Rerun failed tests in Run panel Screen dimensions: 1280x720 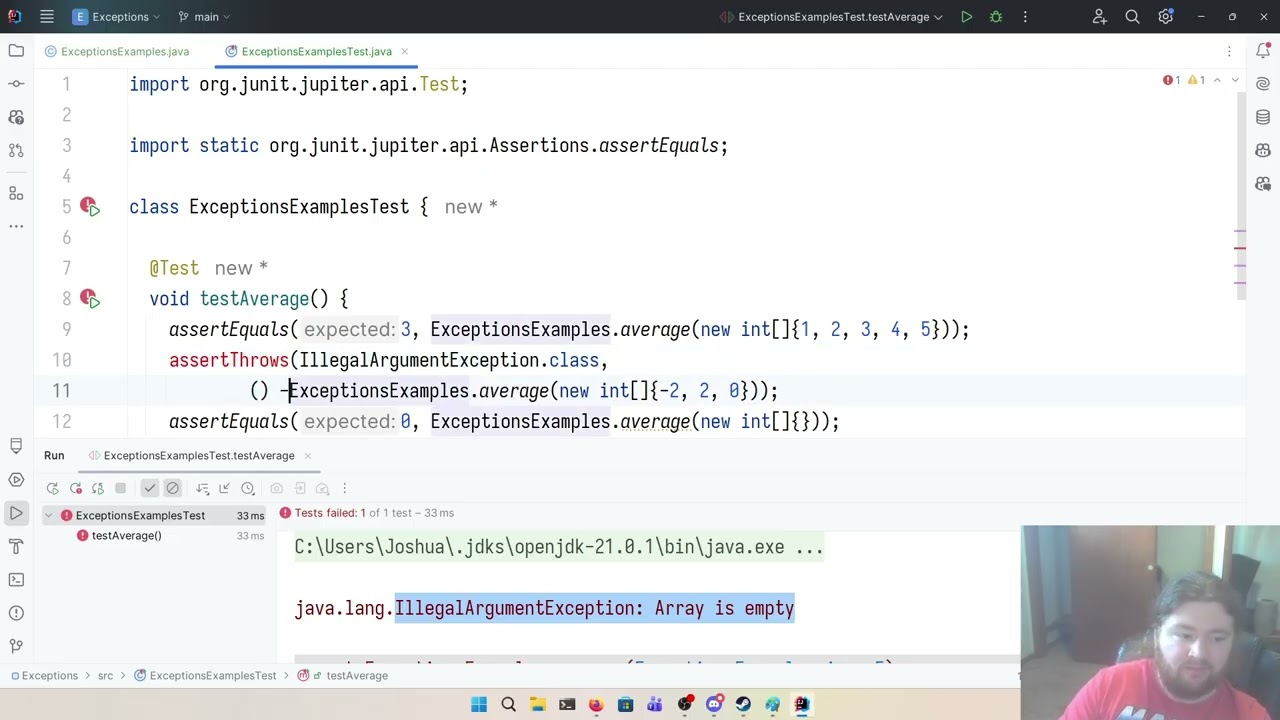click(x=75, y=488)
